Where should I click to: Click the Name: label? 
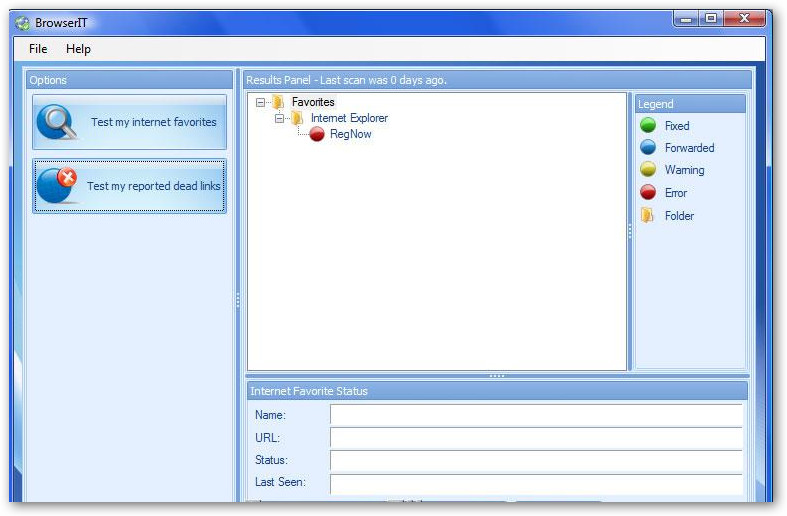point(270,415)
